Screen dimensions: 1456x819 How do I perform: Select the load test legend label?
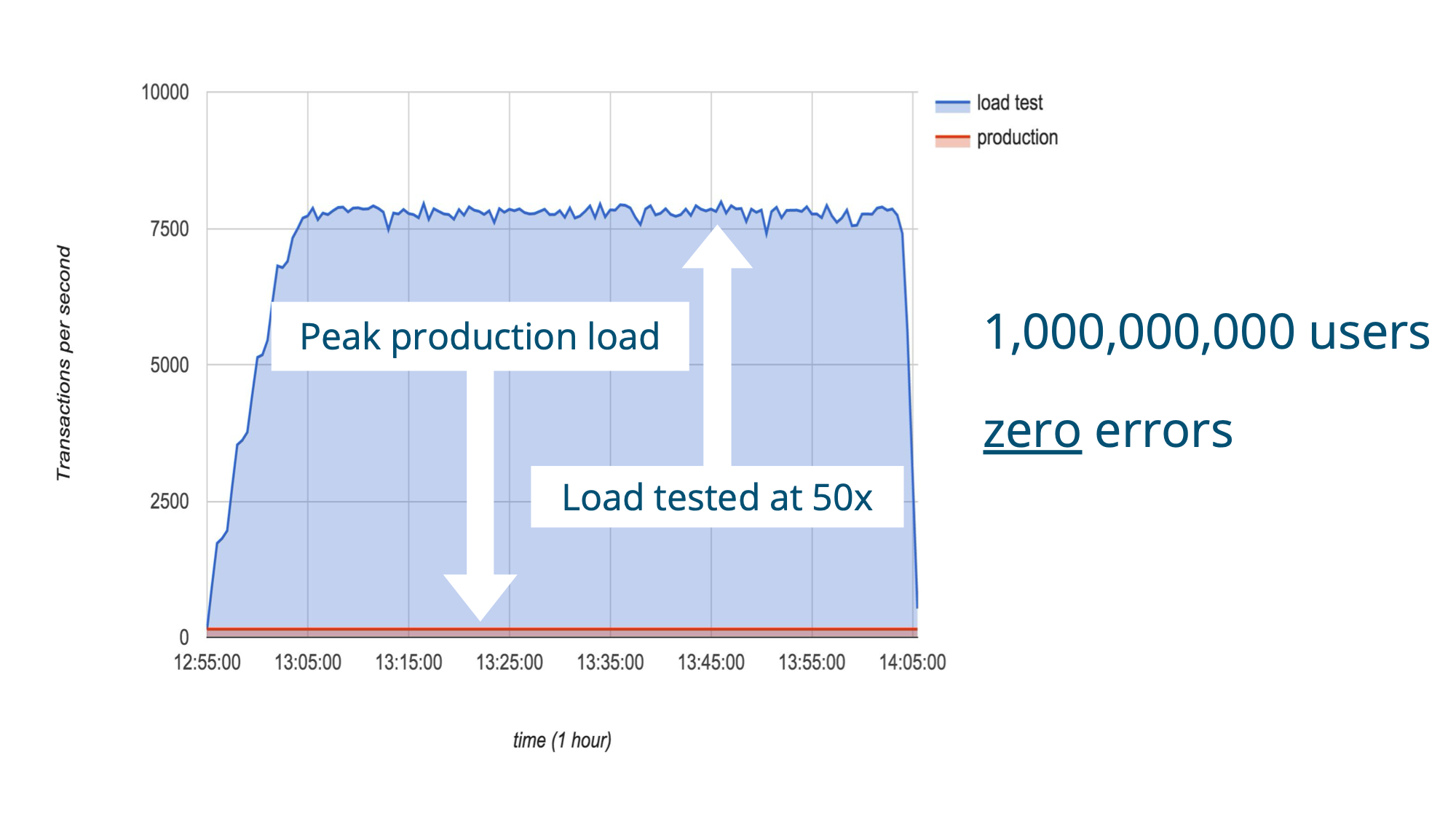1010,103
